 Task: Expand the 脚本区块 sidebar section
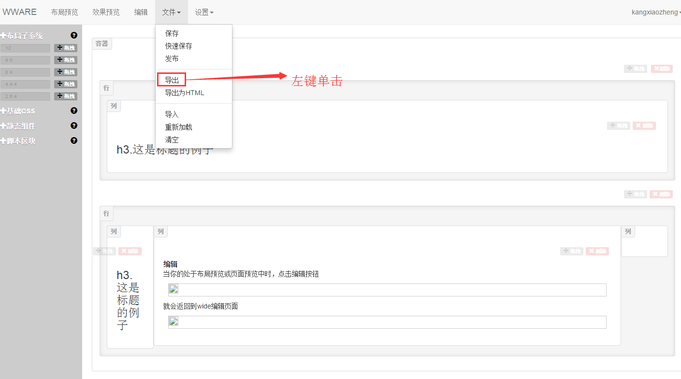18,141
